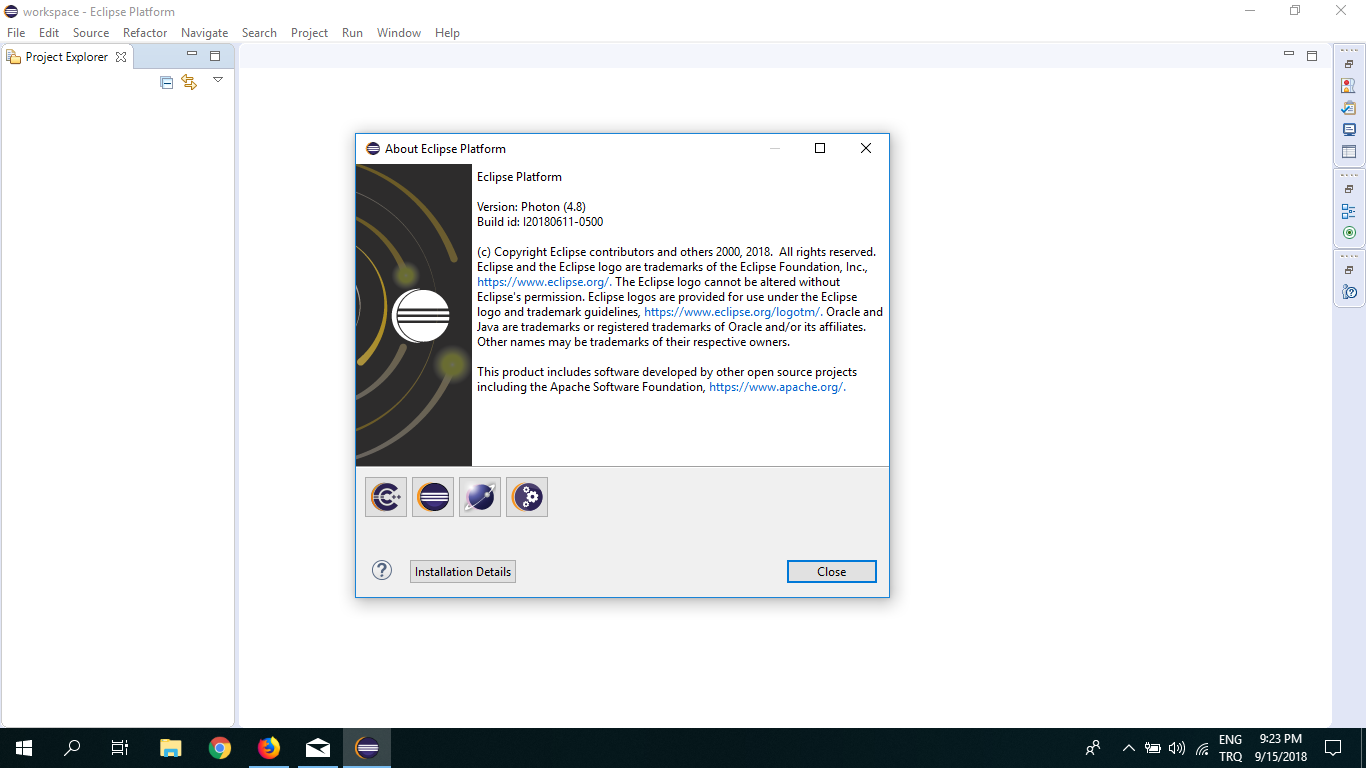This screenshot has height=768, width=1366.
Task: Click the Installation Details button
Action: (x=463, y=572)
